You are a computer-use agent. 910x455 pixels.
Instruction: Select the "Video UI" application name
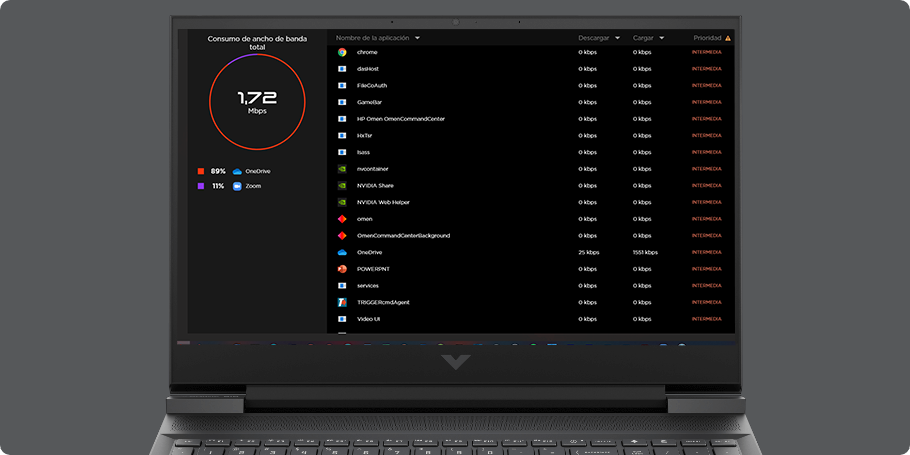(369, 319)
